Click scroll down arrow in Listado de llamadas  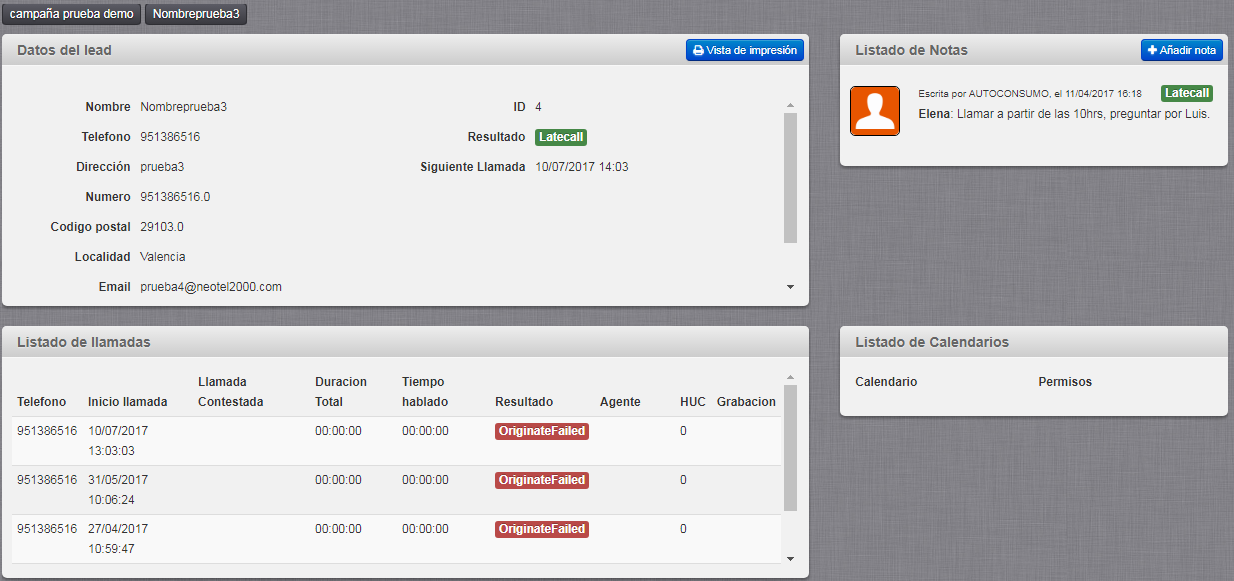point(790,558)
